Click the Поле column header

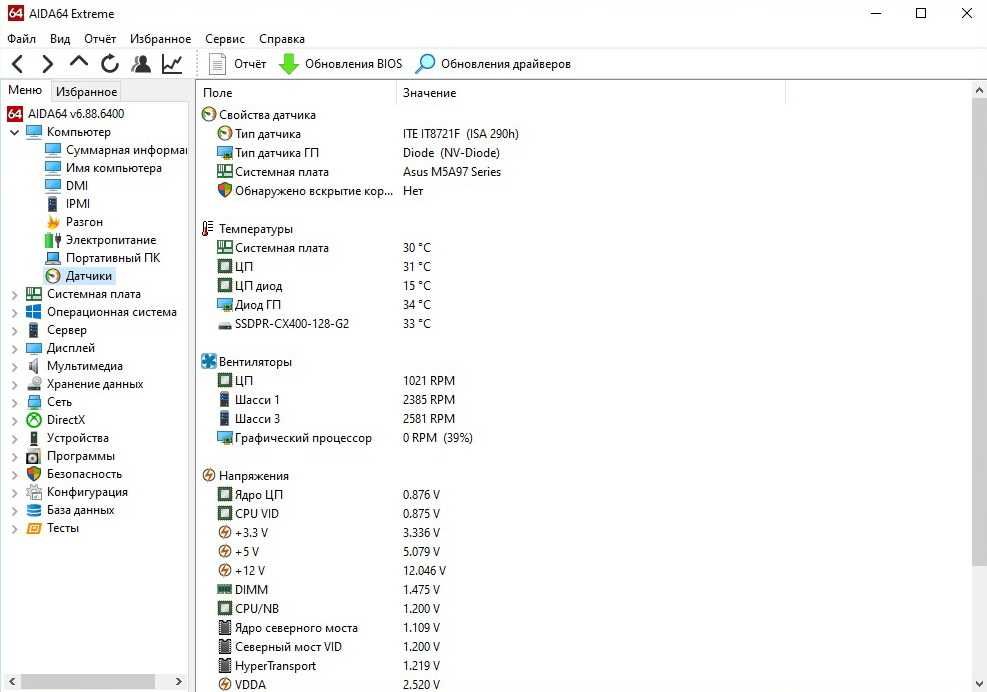coord(296,93)
